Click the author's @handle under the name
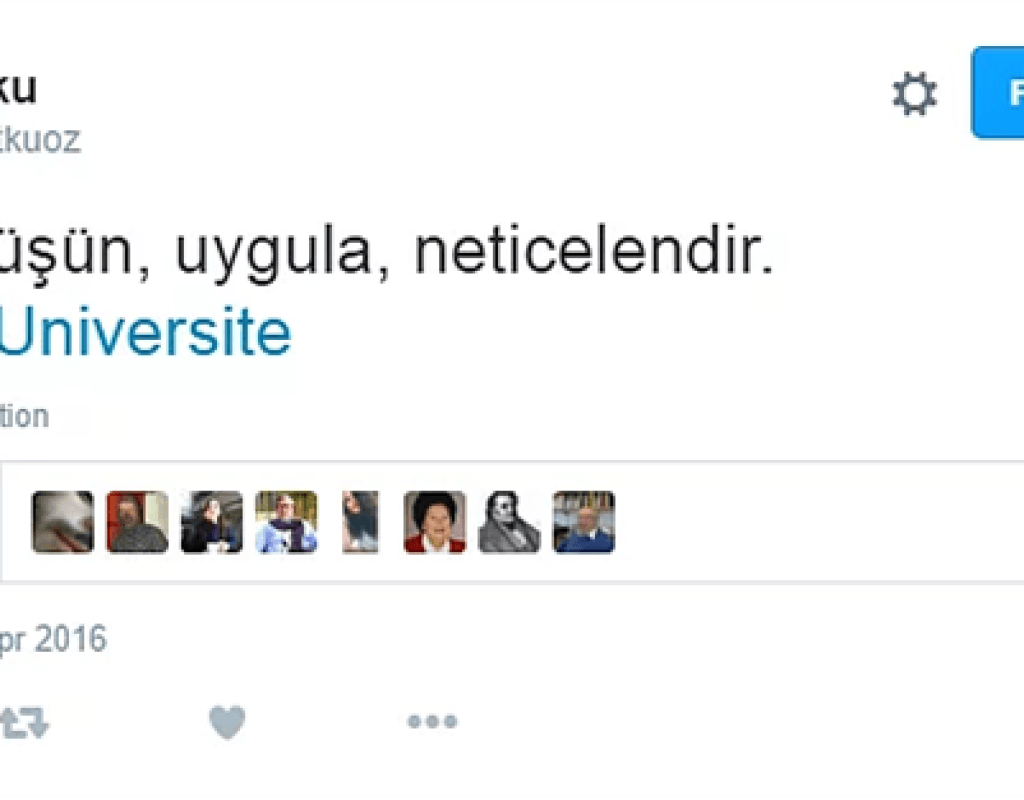The height and width of the screenshot is (800, 1024). pos(40,141)
